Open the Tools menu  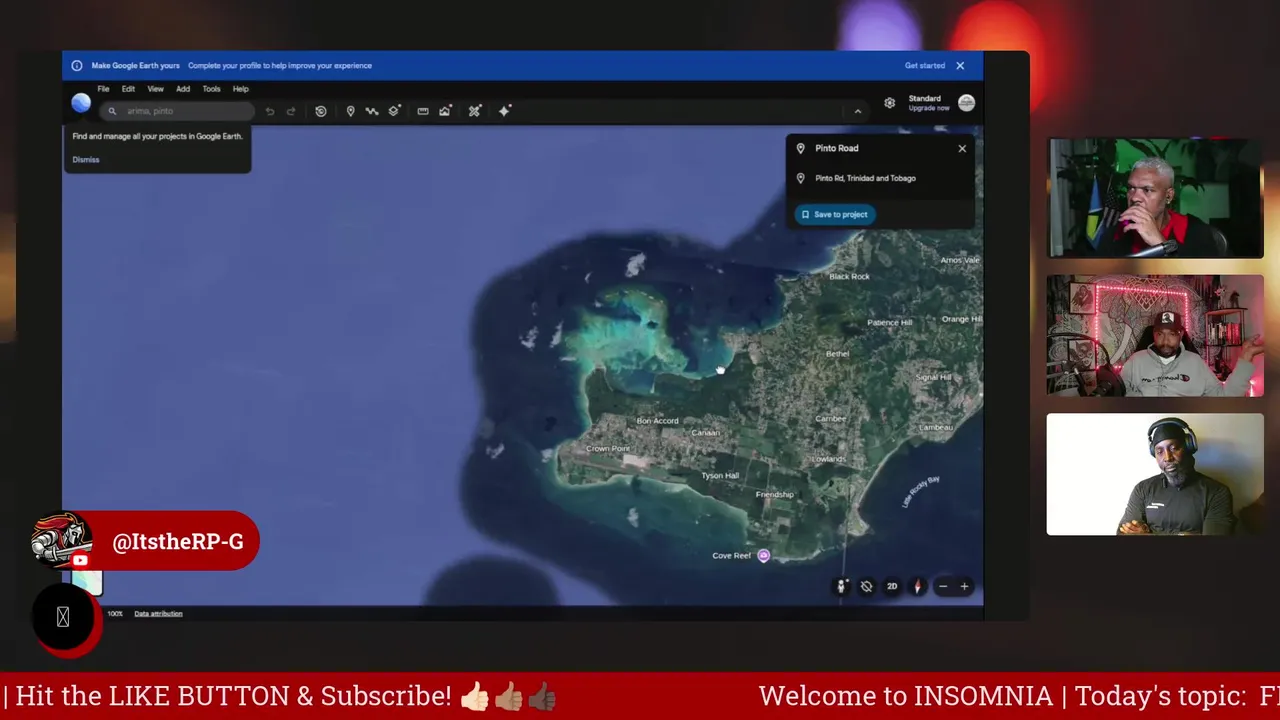211,89
